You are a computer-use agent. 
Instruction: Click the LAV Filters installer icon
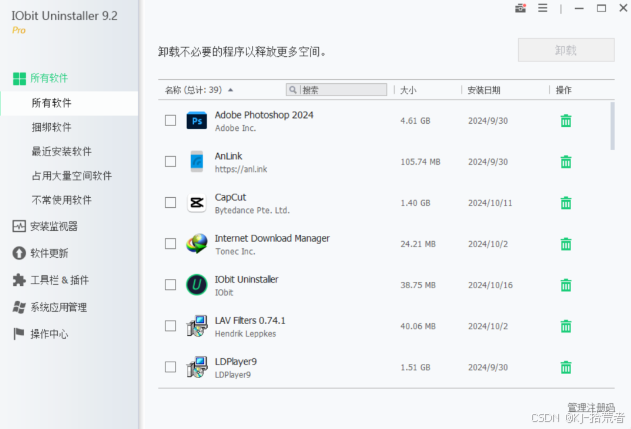[197, 326]
